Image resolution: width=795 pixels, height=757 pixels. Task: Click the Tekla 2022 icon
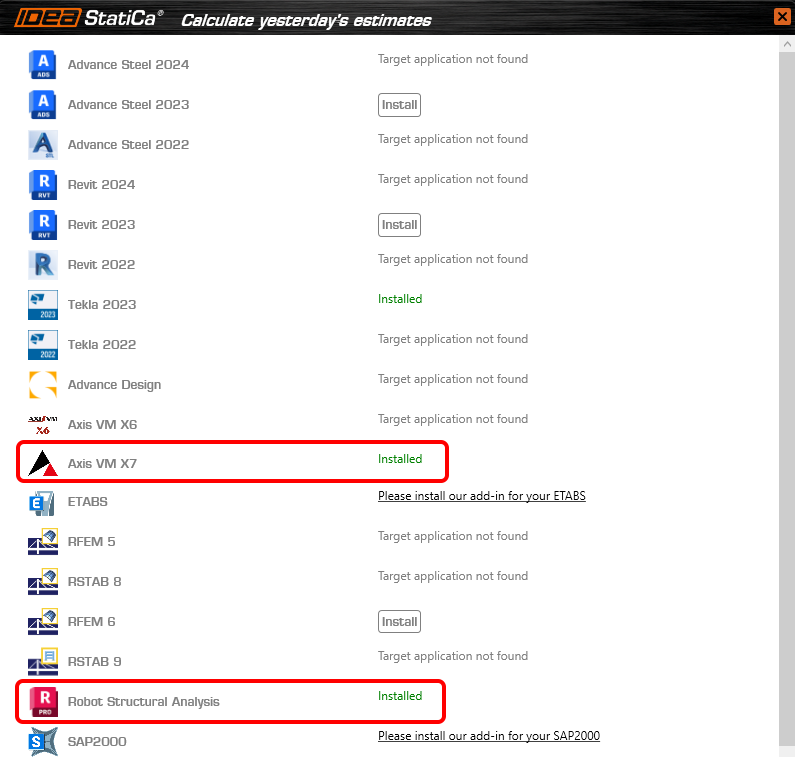tap(43, 345)
